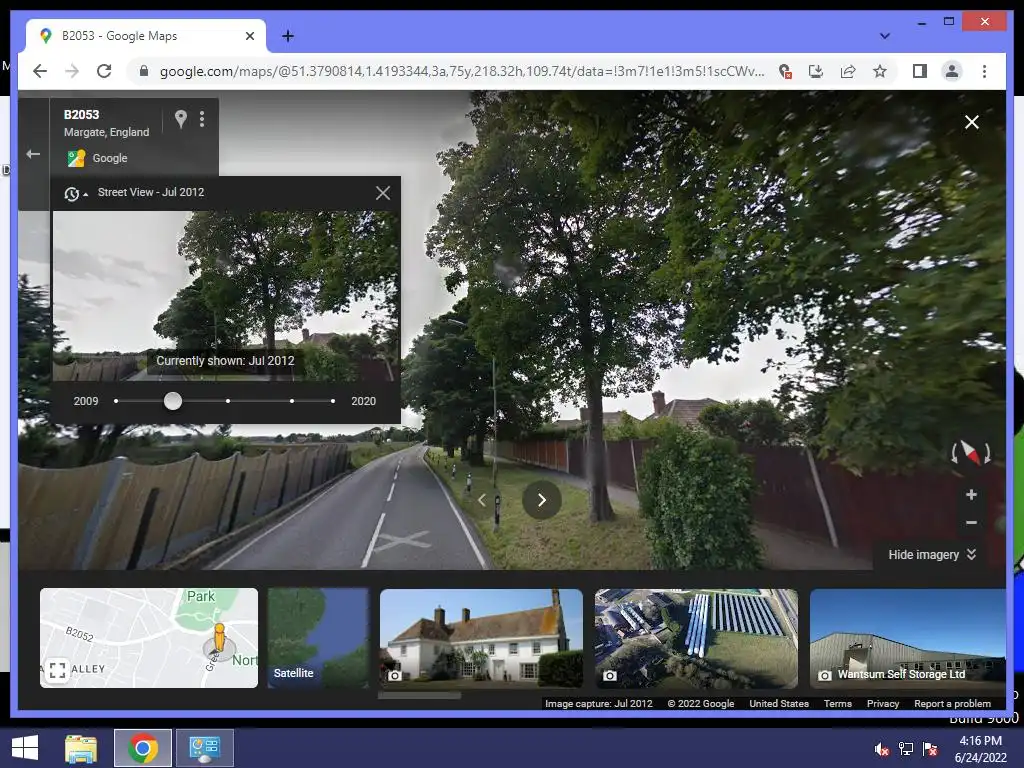The image size is (1024, 768).
Task: Select the 2020 timeline end point
Action: pyautogui.click(x=333, y=401)
